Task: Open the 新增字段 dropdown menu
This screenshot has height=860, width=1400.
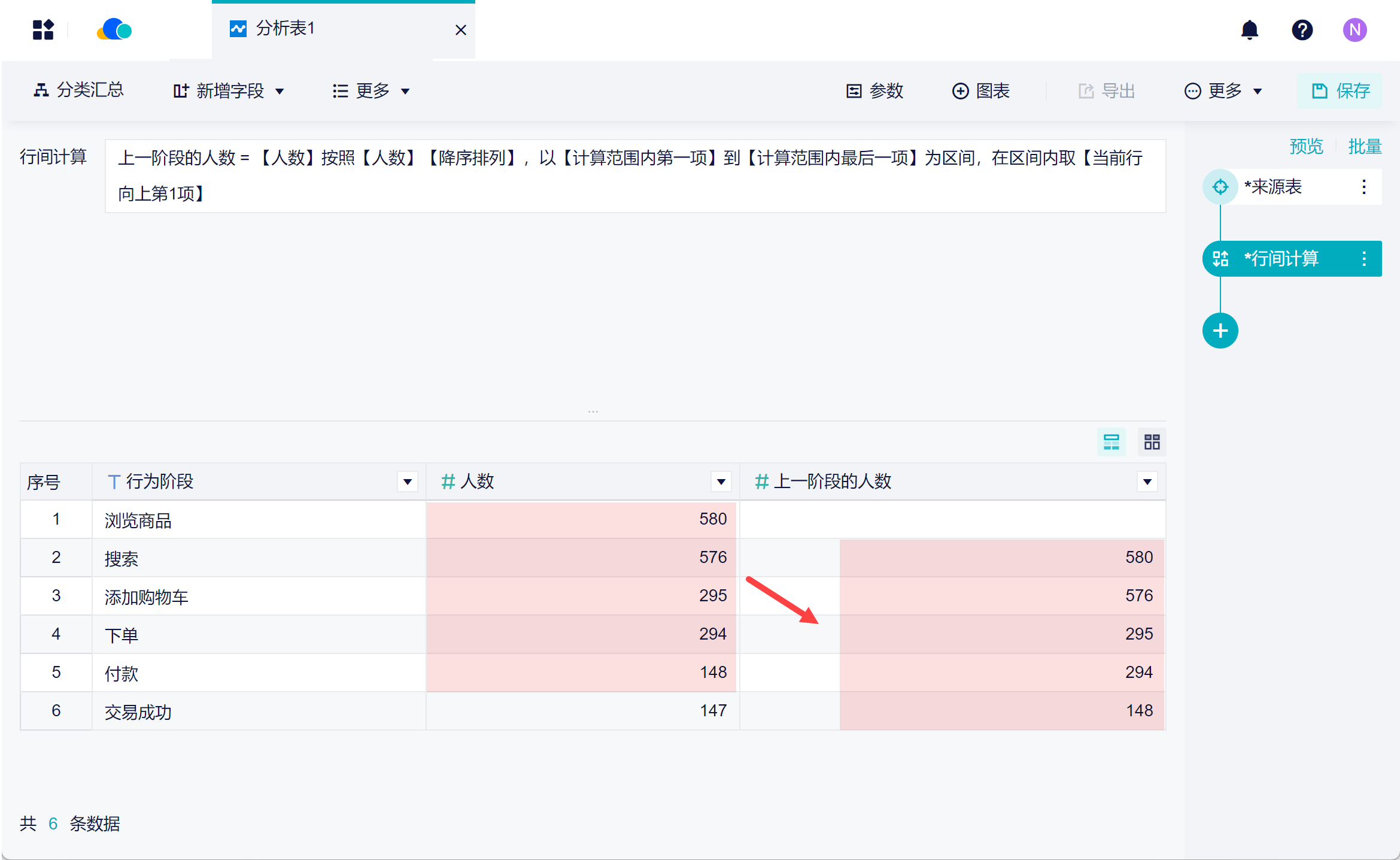Action: pos(229,91)
